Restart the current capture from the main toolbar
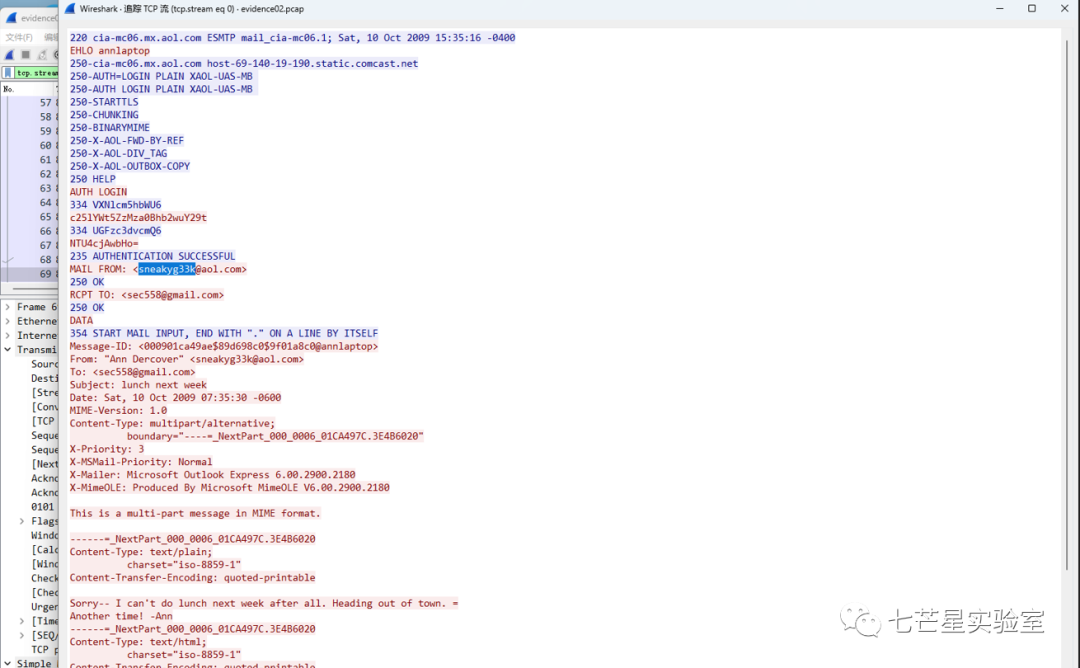This screenshot has width=1080, height=668. click(x=41, y=54)
